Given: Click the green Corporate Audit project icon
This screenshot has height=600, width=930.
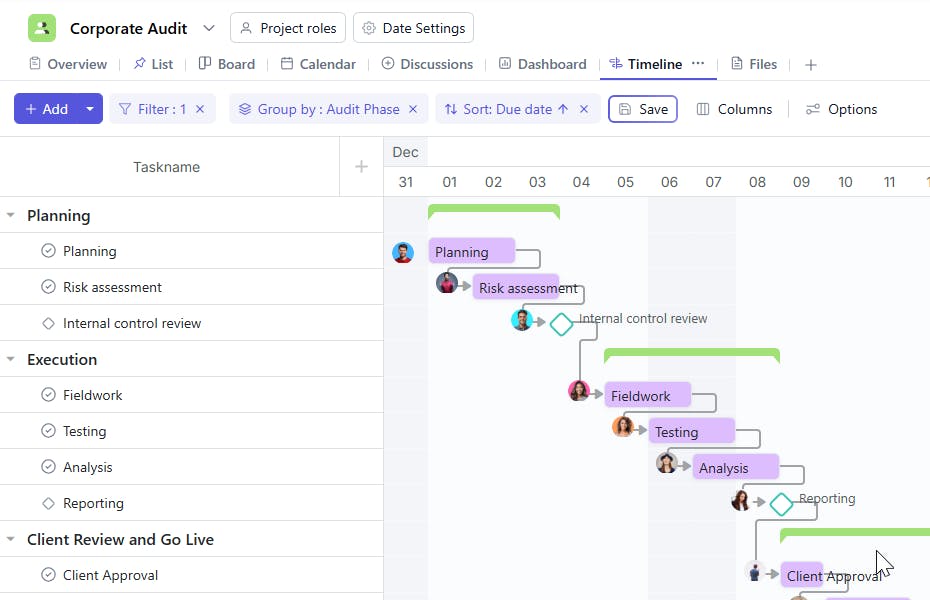Looking at the screenshot, I should [x=42, y=28].
